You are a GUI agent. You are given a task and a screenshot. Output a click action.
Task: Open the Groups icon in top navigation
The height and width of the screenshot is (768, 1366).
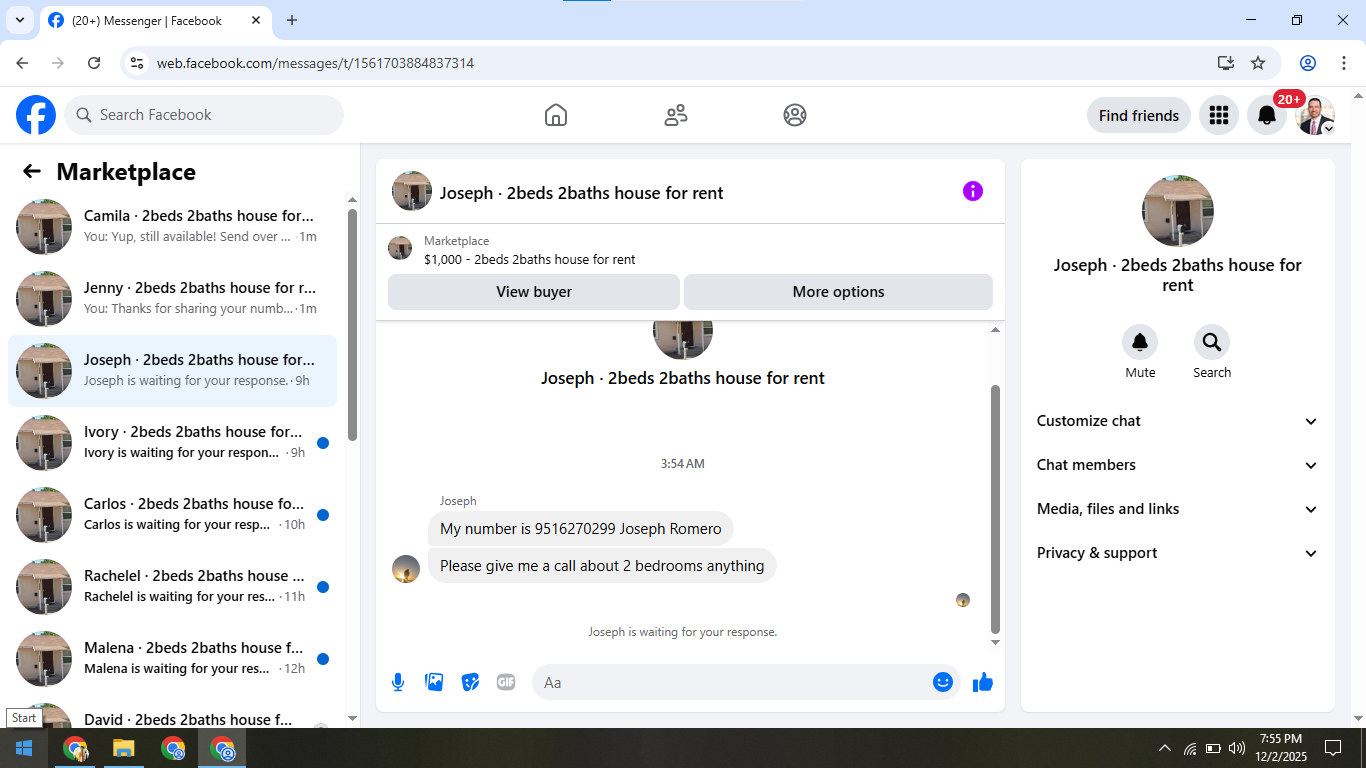795,115
